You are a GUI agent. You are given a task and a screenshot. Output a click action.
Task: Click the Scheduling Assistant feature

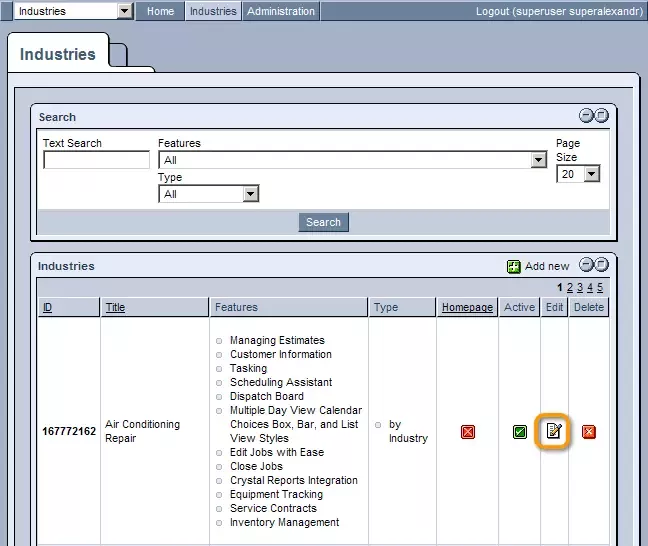pyautogui.click(x=281, y=382)
